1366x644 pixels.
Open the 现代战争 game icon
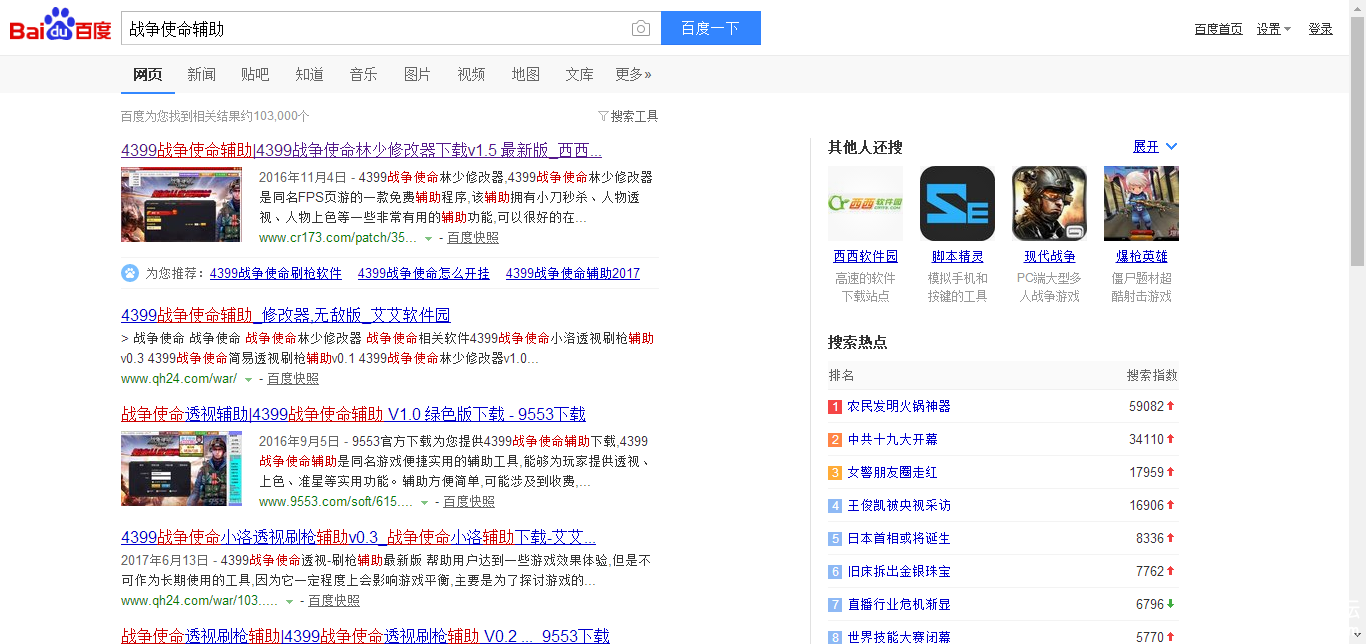1049,204
